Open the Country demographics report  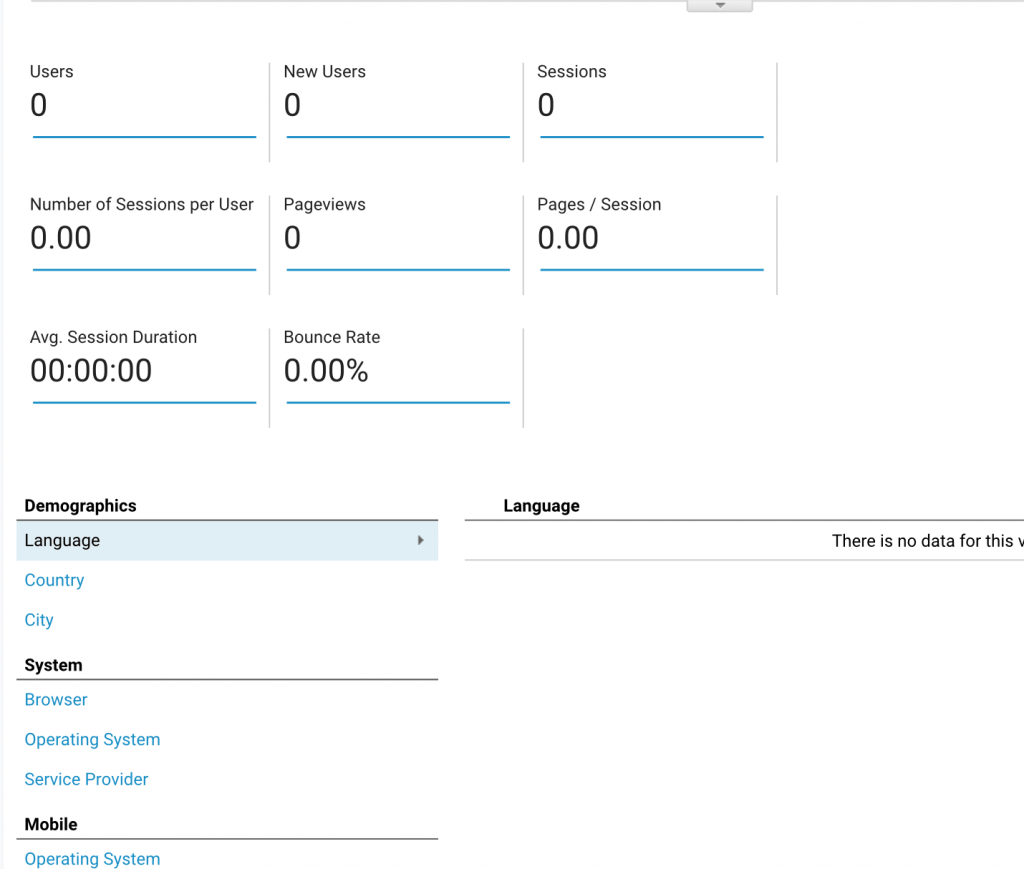(x=54, y=580)
